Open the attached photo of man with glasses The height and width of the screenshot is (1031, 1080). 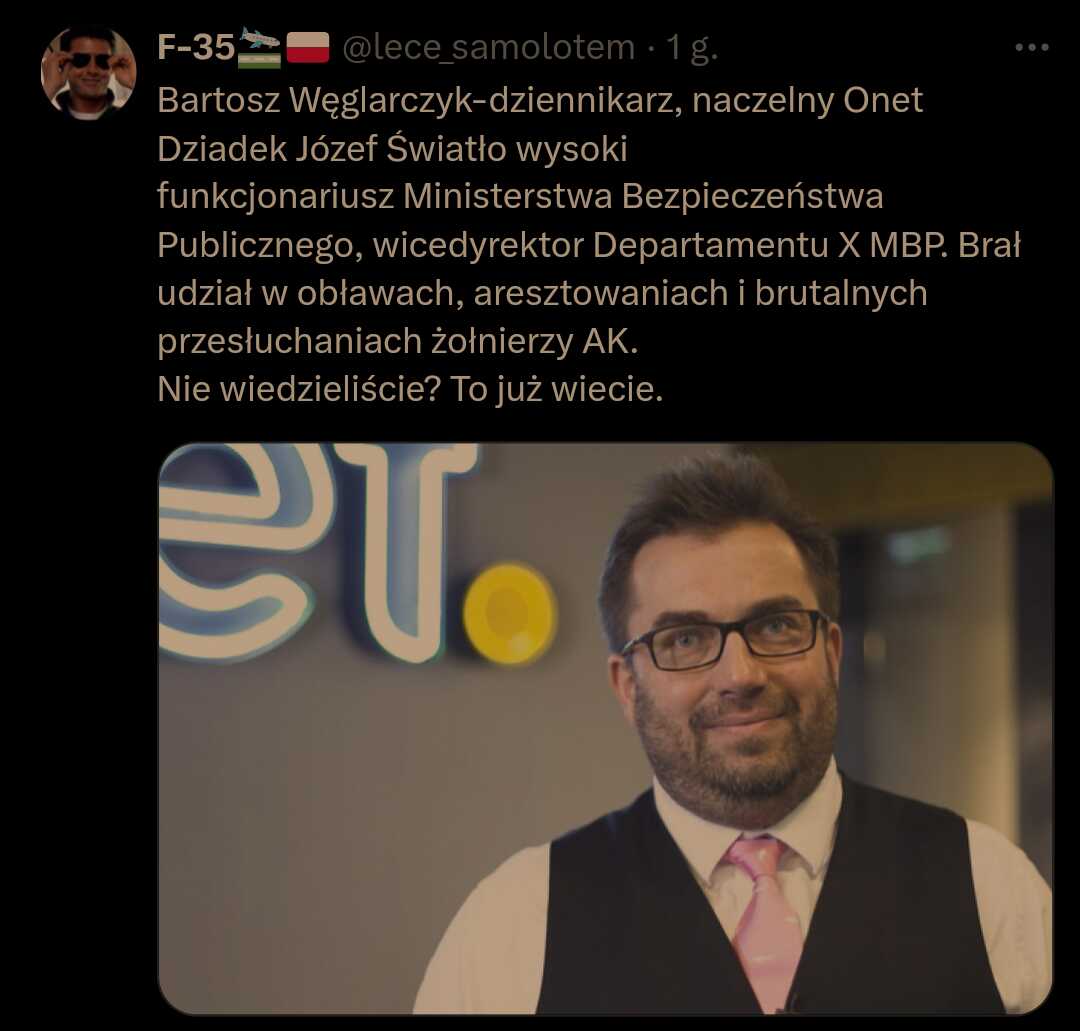(605, 729)
